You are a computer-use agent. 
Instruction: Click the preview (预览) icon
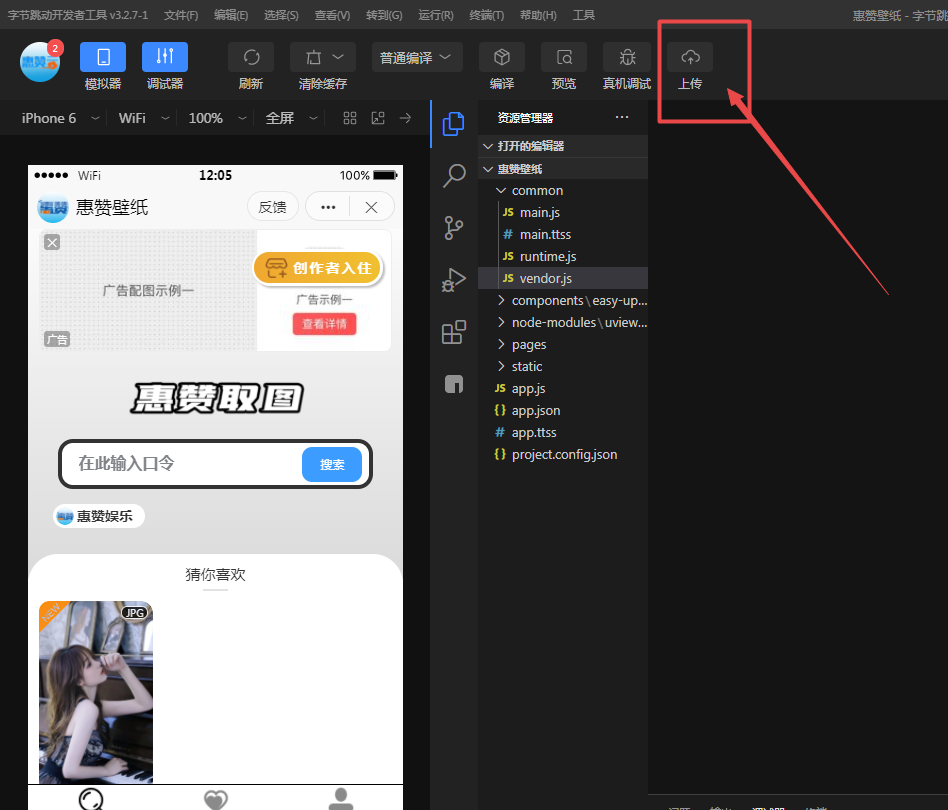tap(563, 57)
